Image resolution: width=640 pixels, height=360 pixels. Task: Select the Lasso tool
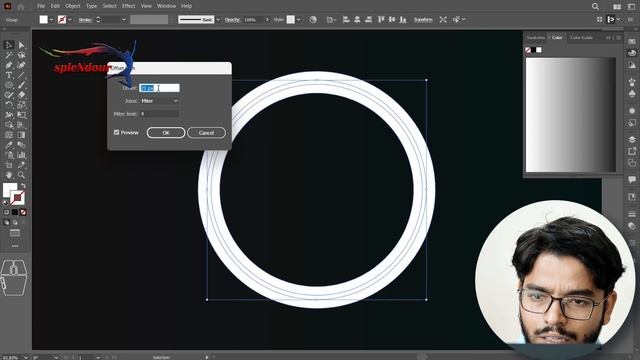pyautogui.click(x=21, y=55)
